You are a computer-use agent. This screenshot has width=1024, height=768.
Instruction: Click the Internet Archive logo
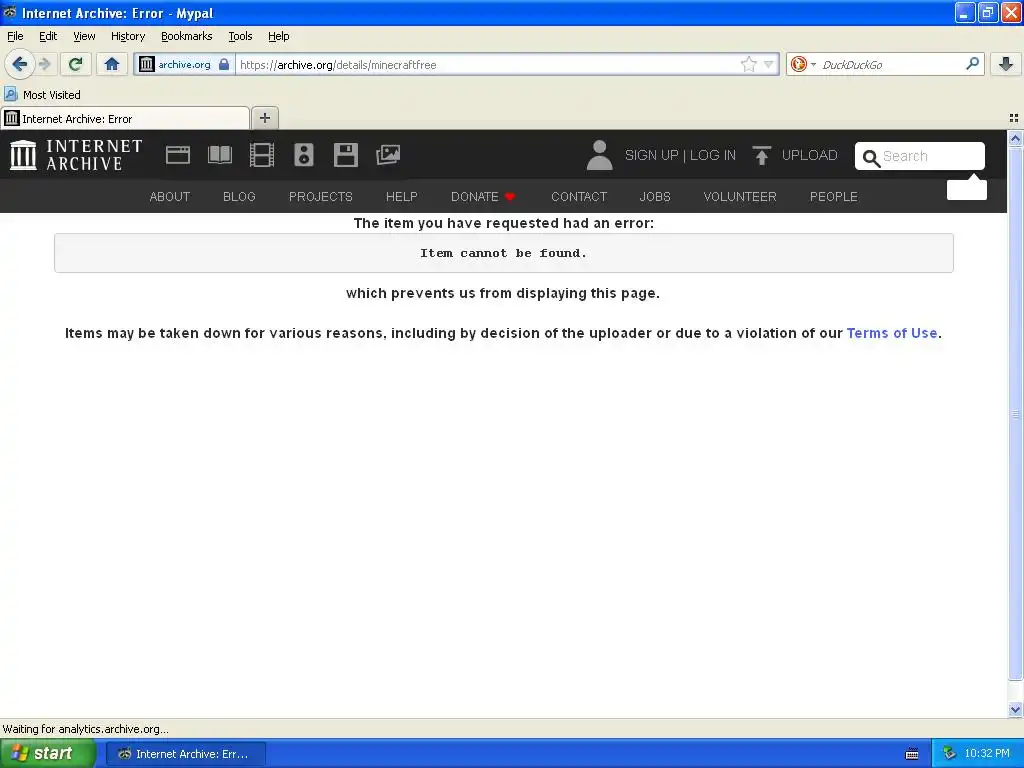76,155
